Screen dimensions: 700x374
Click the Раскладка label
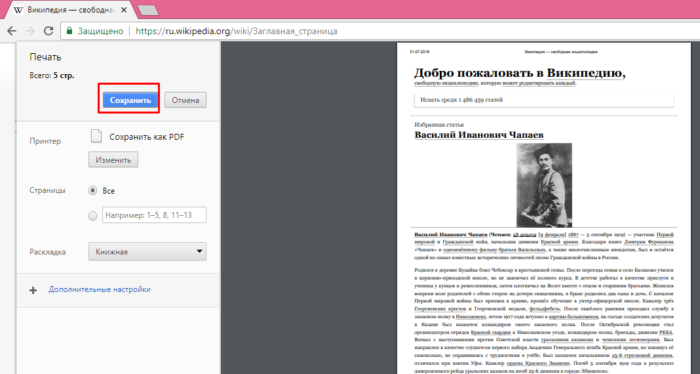[47, 252]
